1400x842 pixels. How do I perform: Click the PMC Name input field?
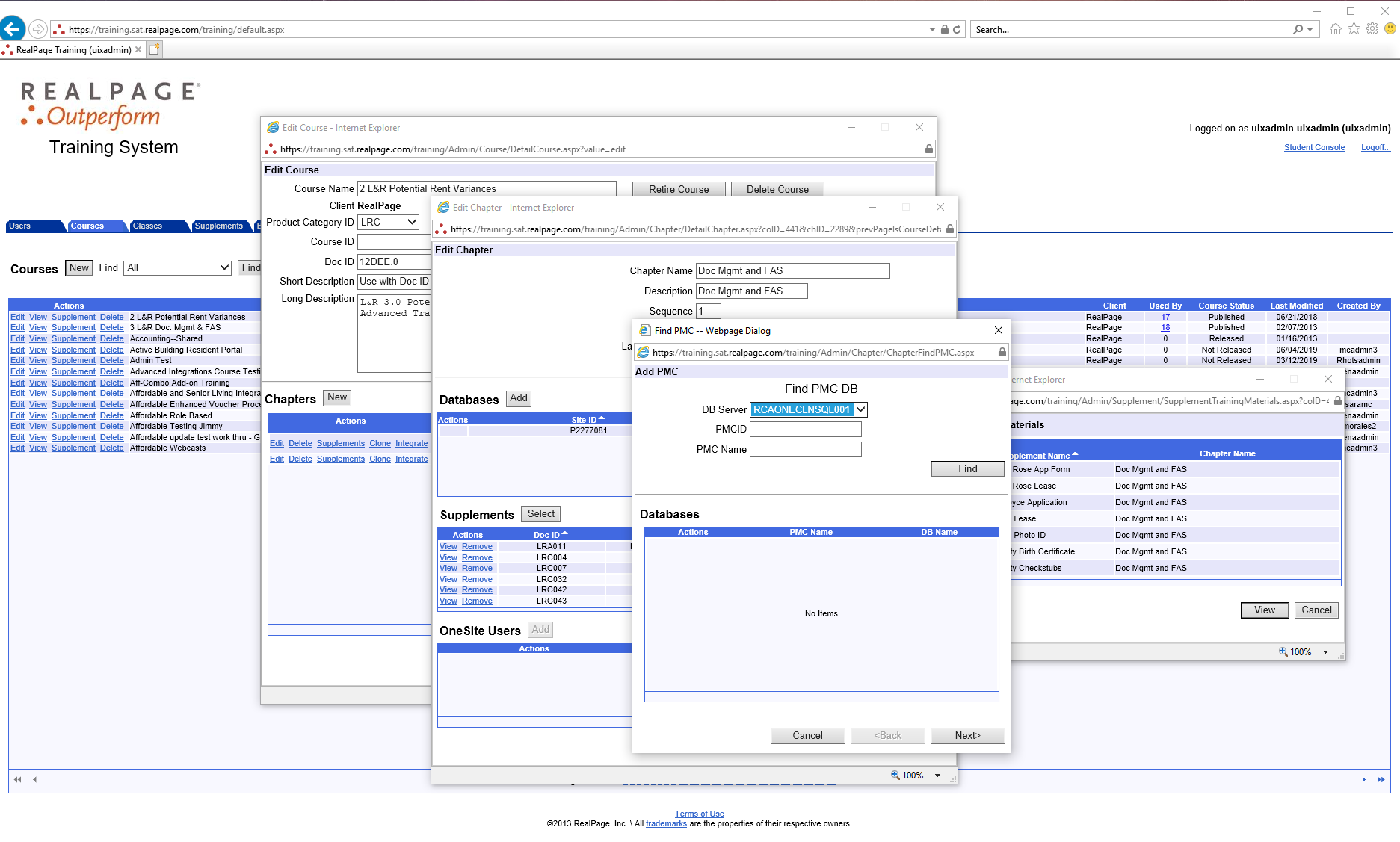coord(805,449)
